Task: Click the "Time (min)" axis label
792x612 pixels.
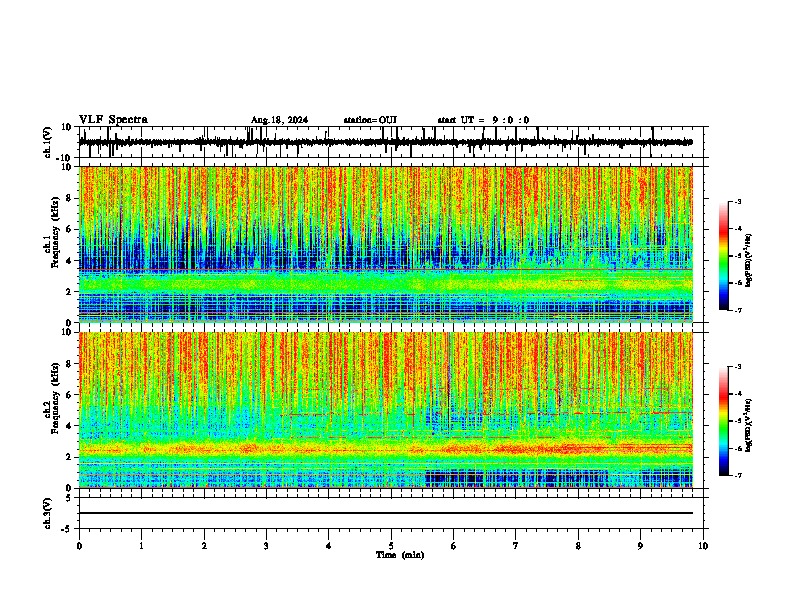Action: pyautogui.click(x=400, y=555)
